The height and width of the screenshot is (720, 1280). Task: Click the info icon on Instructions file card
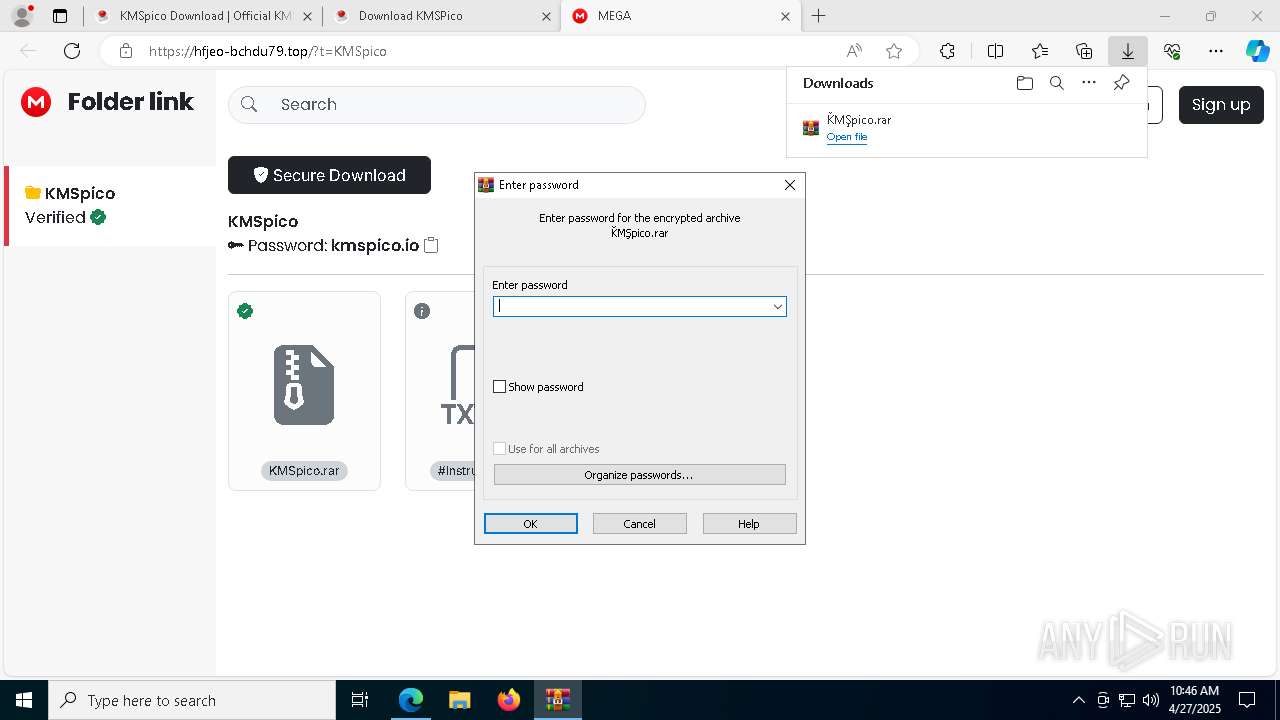pyautogui.click(x=422, y=311)
